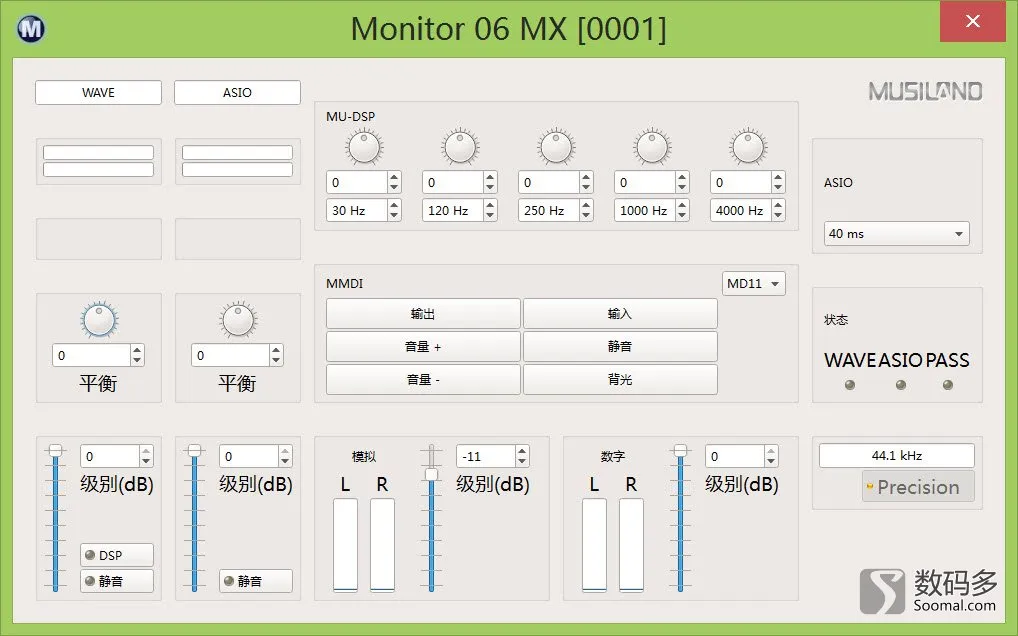The image size is (1018, 636).
Task: Click the 模拟 level slider handle
Action: tap(431, 474)
